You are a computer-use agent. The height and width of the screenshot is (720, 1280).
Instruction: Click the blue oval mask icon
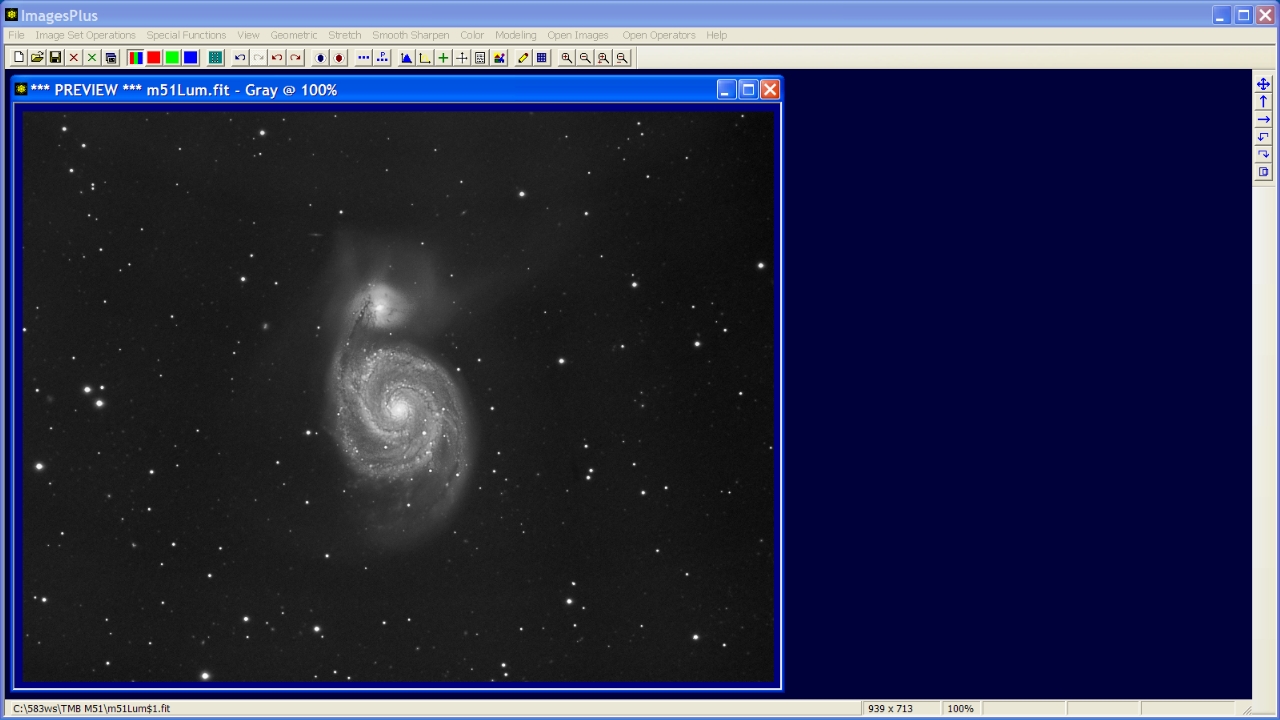coord(320,58)
